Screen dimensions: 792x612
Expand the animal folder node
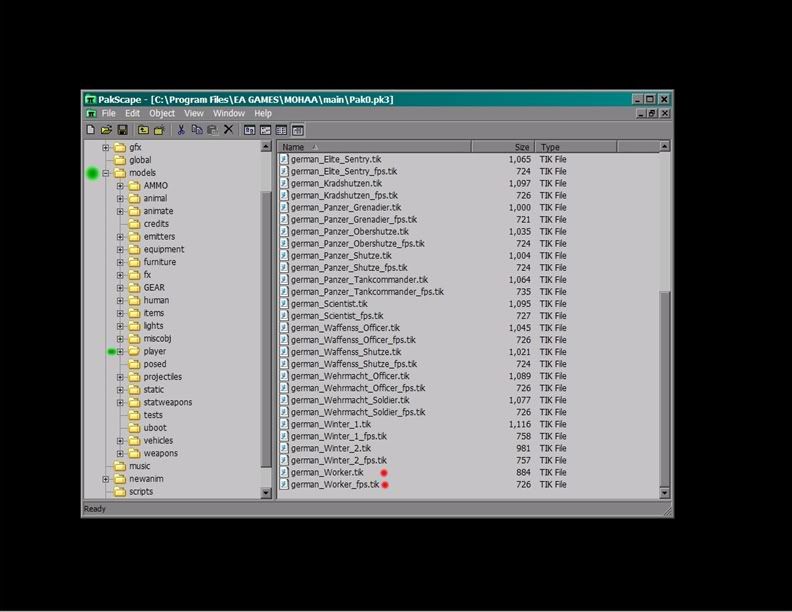tap(120, 198)
